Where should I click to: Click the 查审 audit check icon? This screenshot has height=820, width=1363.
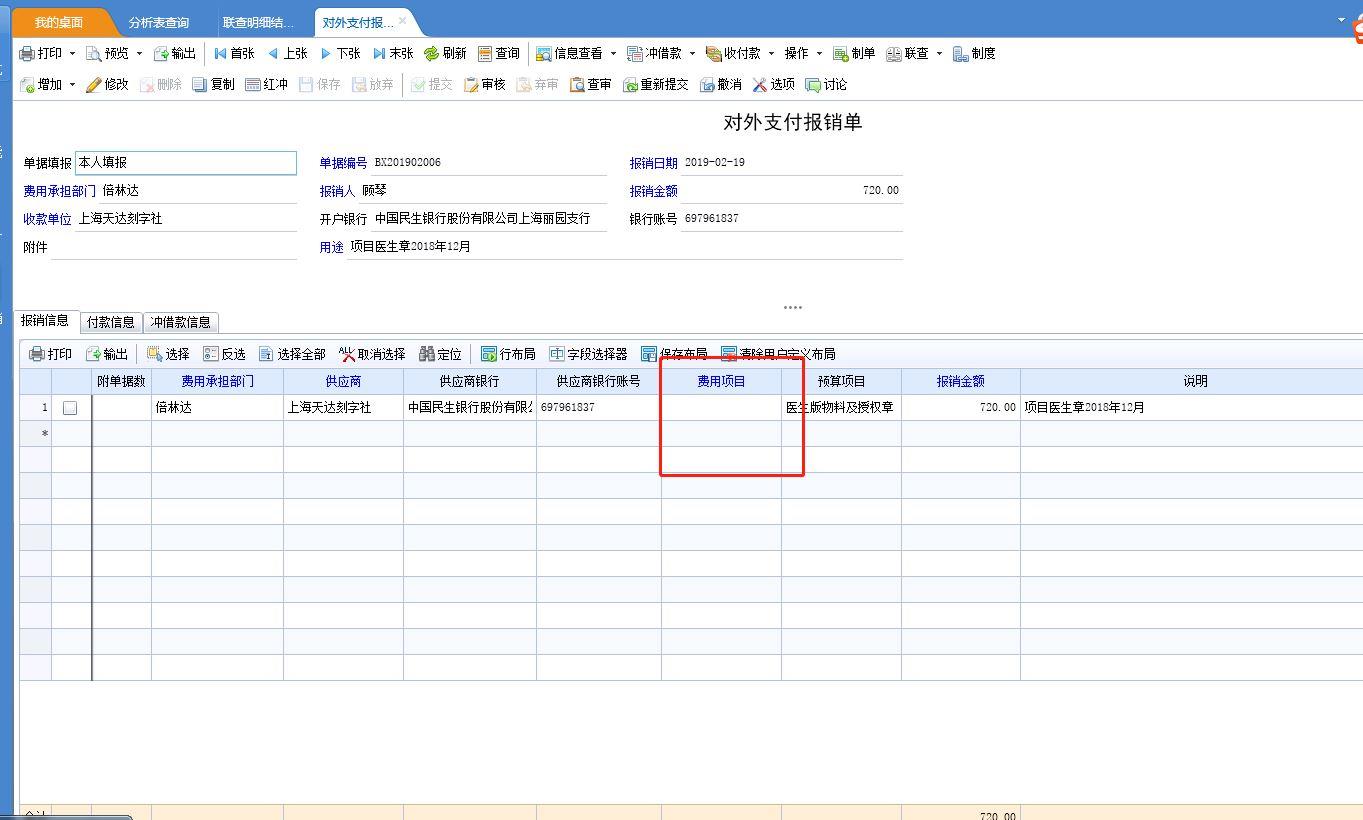(577, 85)
